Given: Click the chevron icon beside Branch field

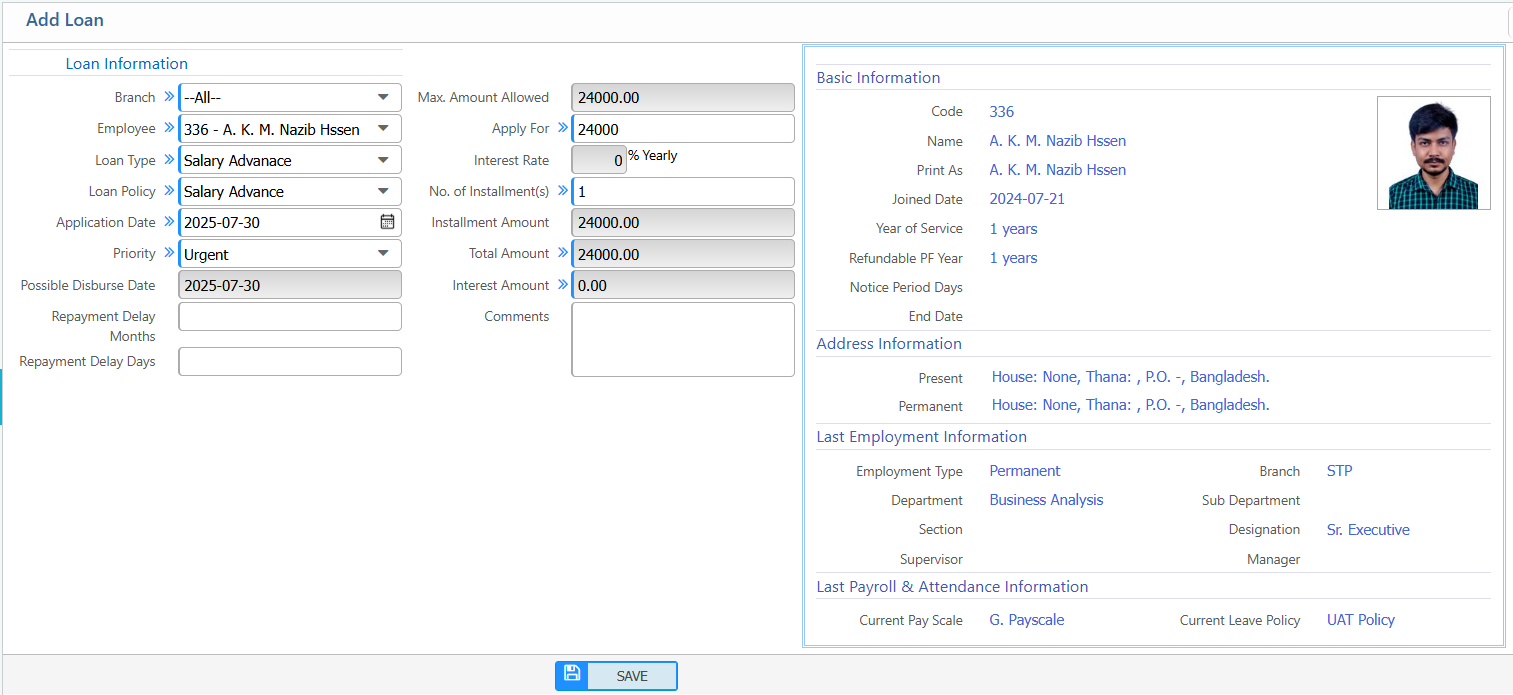Looking at the screenshot, I should (x=170, y=96).
